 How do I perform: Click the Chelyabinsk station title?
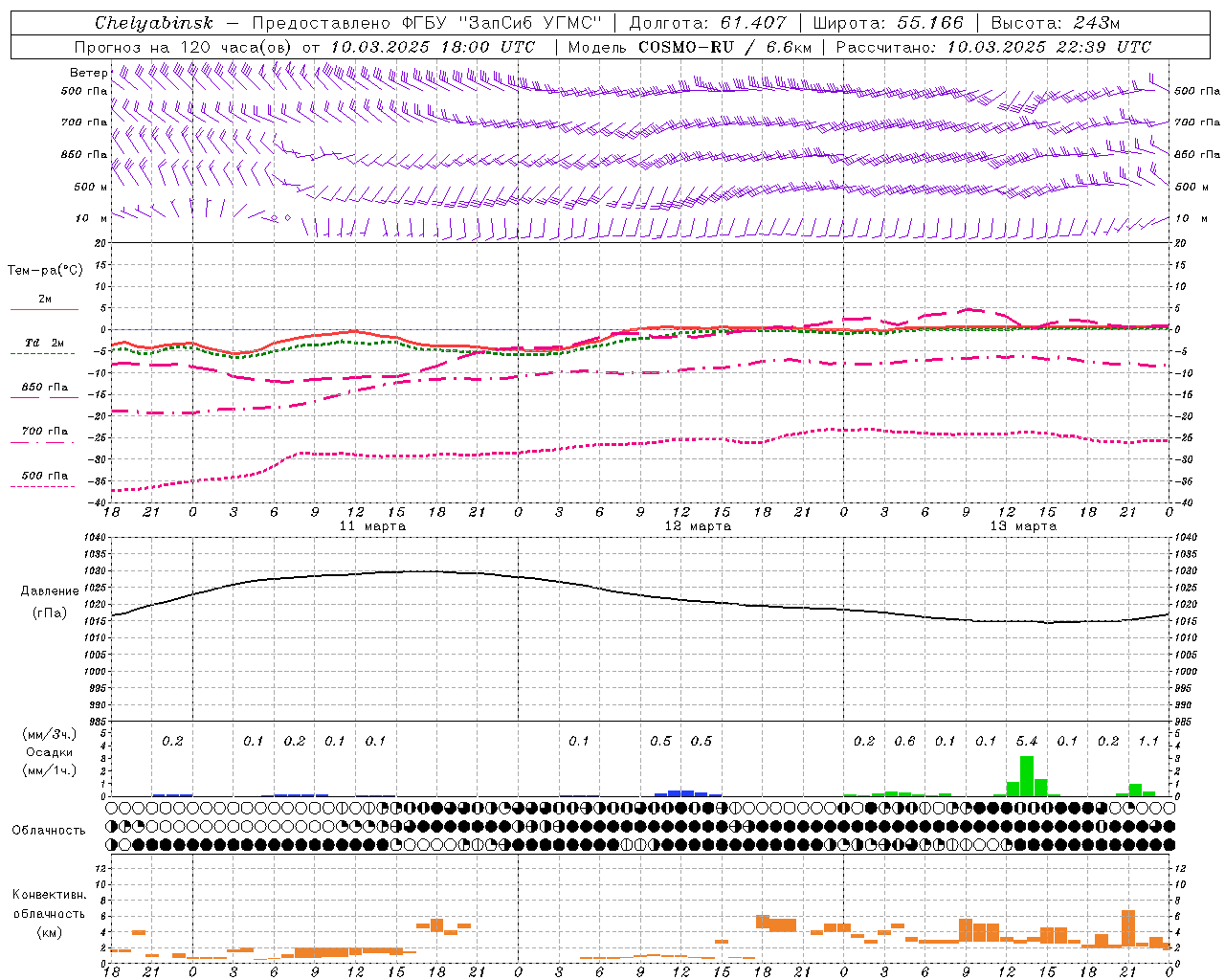154,23
